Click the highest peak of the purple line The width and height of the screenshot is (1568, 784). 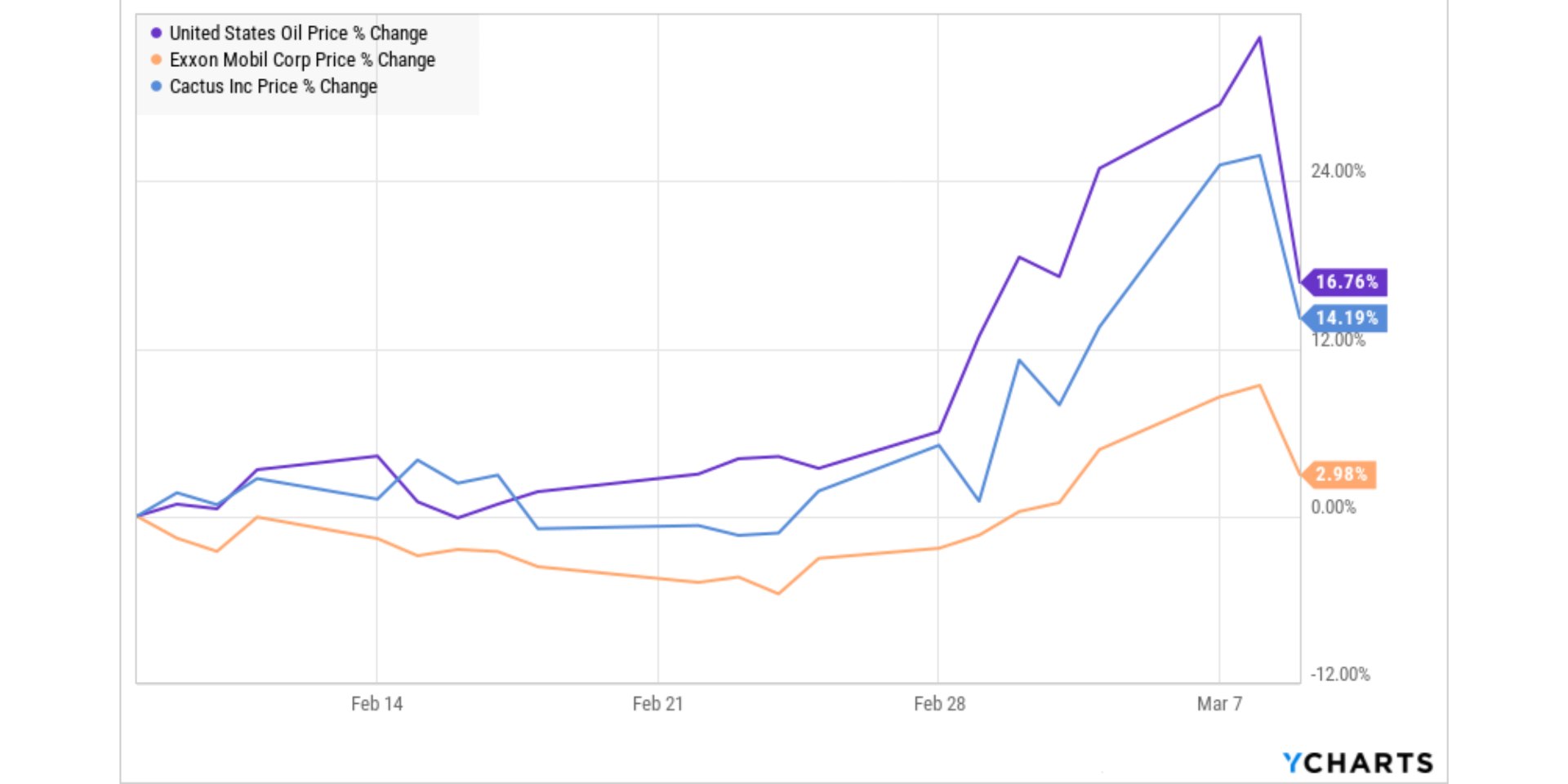[1259, 38]
